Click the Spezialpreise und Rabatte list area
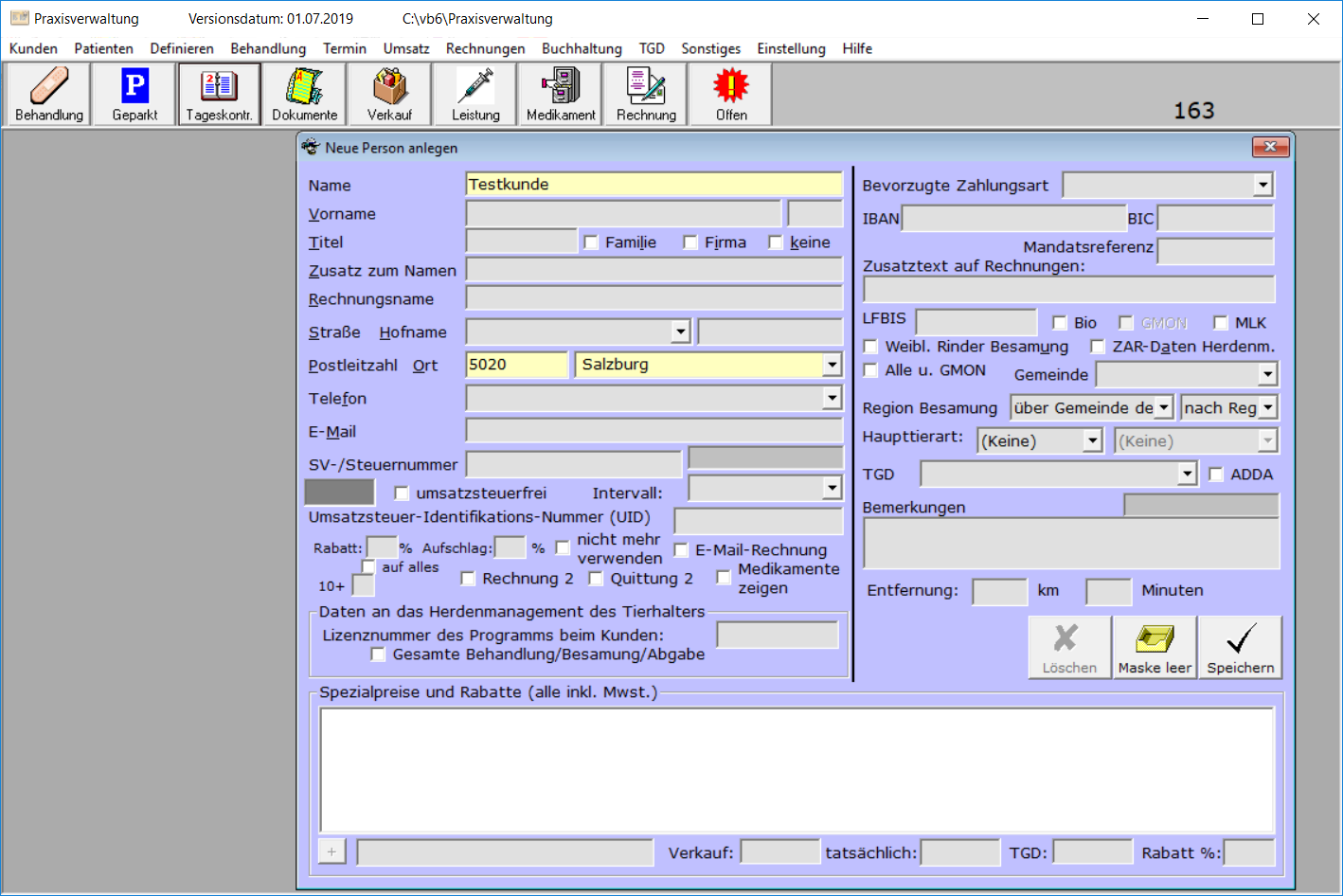 [x=797, y=770]
